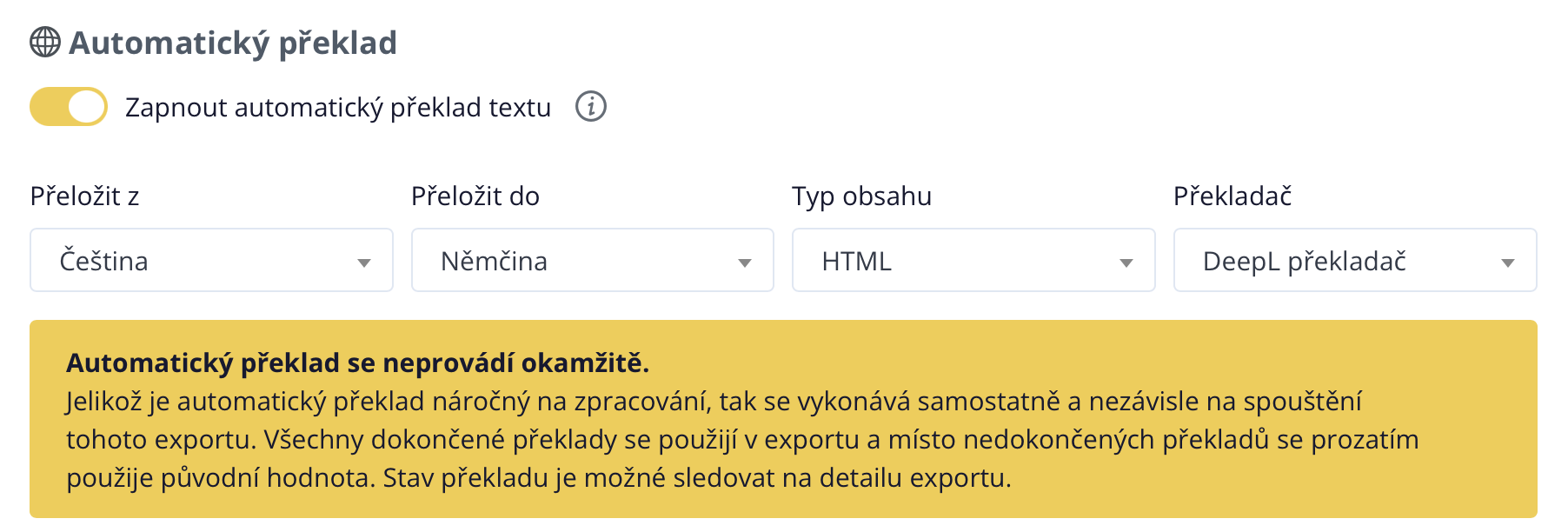
Task: Click the arrow in the DeepL překladač dropdown
Action: click(1508, 263)
